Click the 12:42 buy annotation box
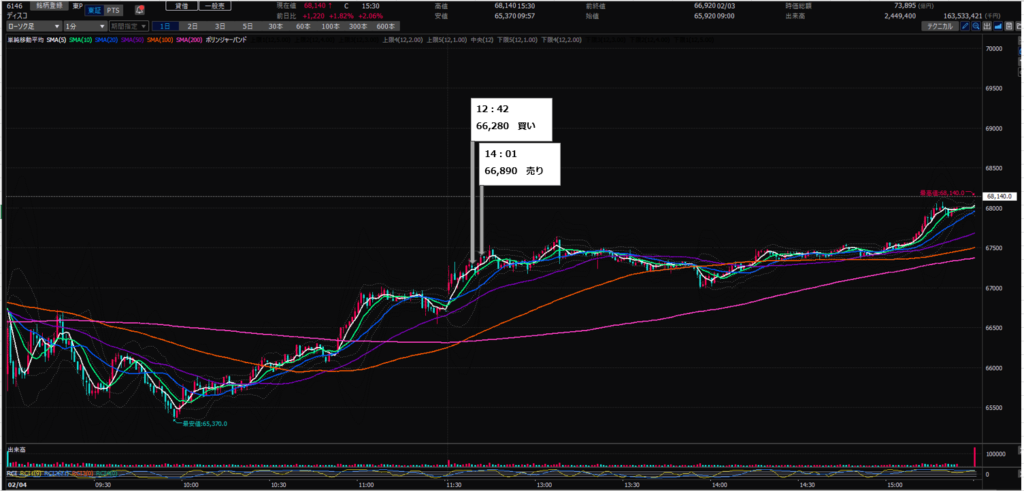 pos(509,119)
